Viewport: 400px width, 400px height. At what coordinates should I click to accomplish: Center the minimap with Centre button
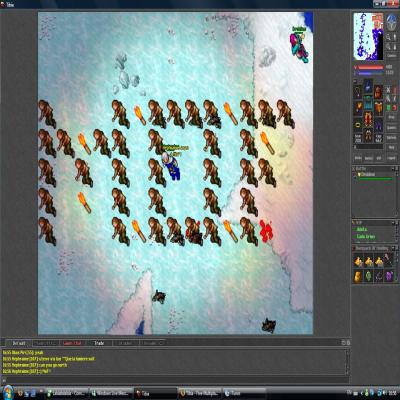click(392, 56)
